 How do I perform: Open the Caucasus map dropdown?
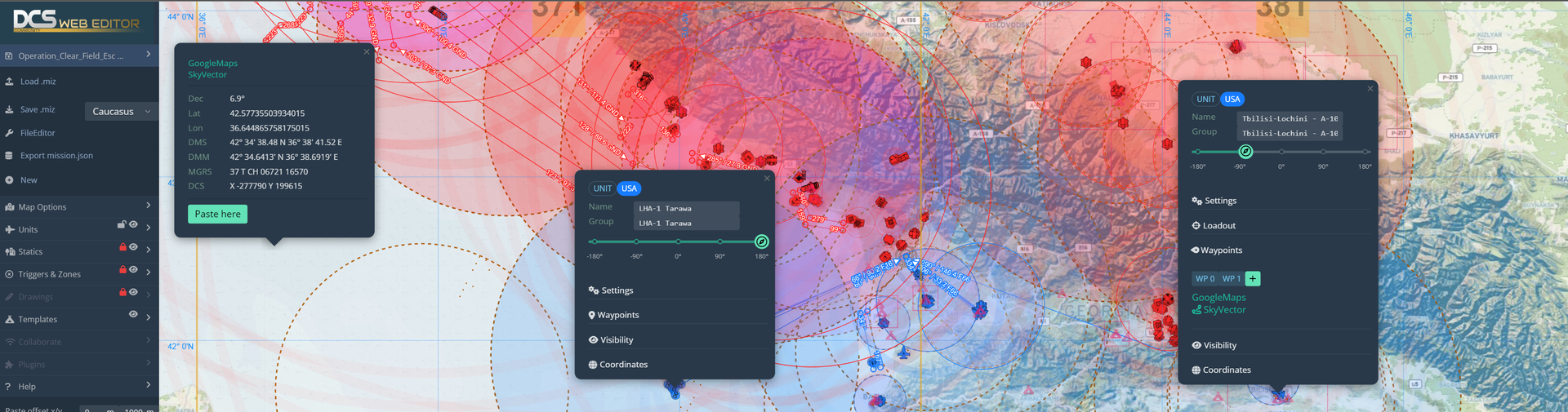(x=121, y=112)
